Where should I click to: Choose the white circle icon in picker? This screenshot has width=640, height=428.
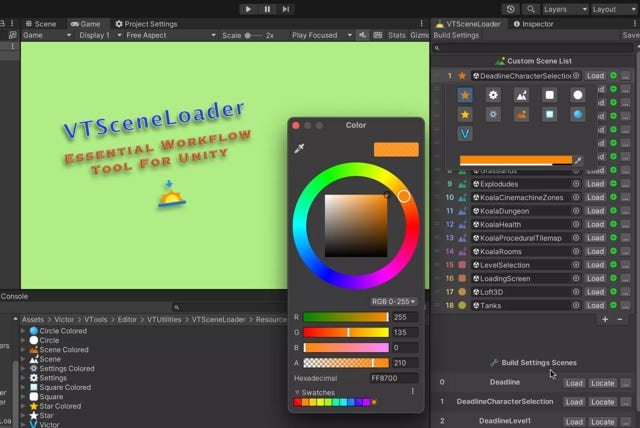pos(578,95)
